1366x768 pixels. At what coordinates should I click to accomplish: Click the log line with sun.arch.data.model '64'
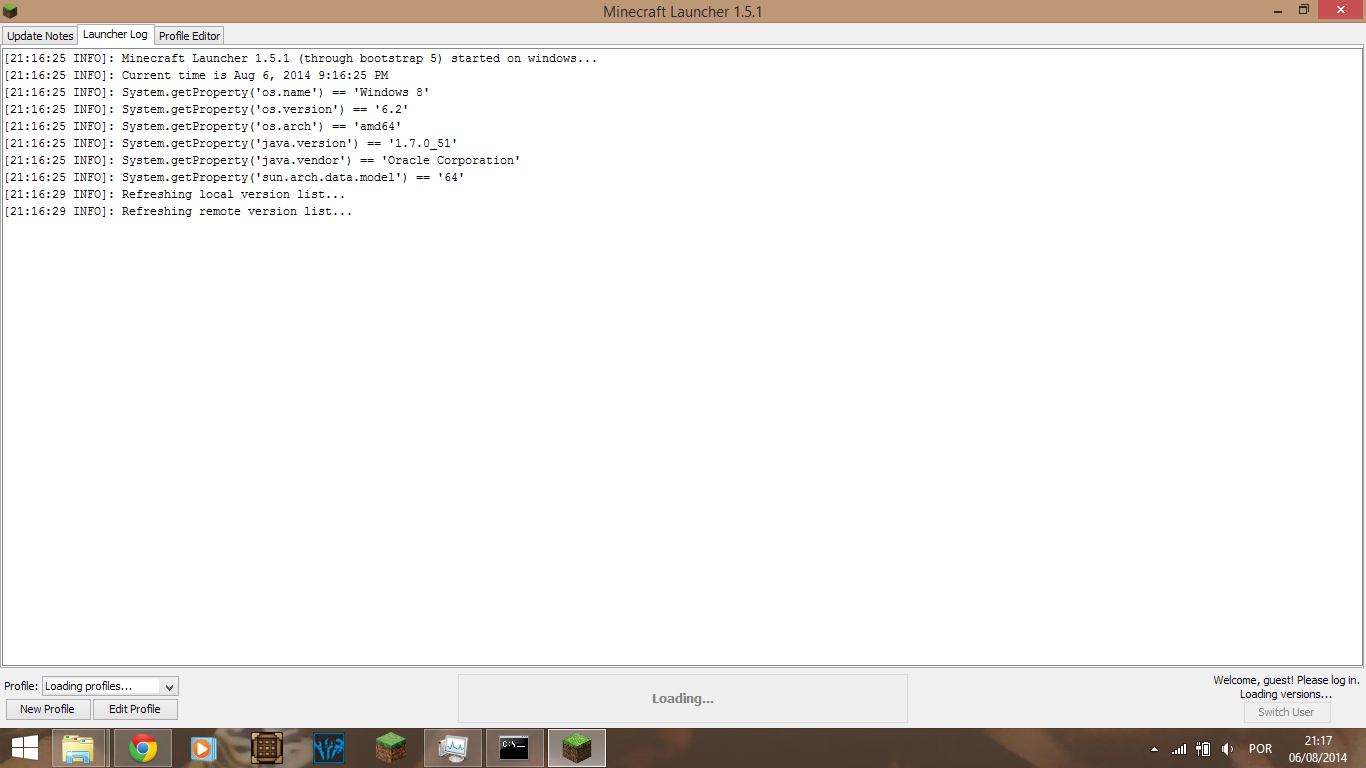pos(234,177)
